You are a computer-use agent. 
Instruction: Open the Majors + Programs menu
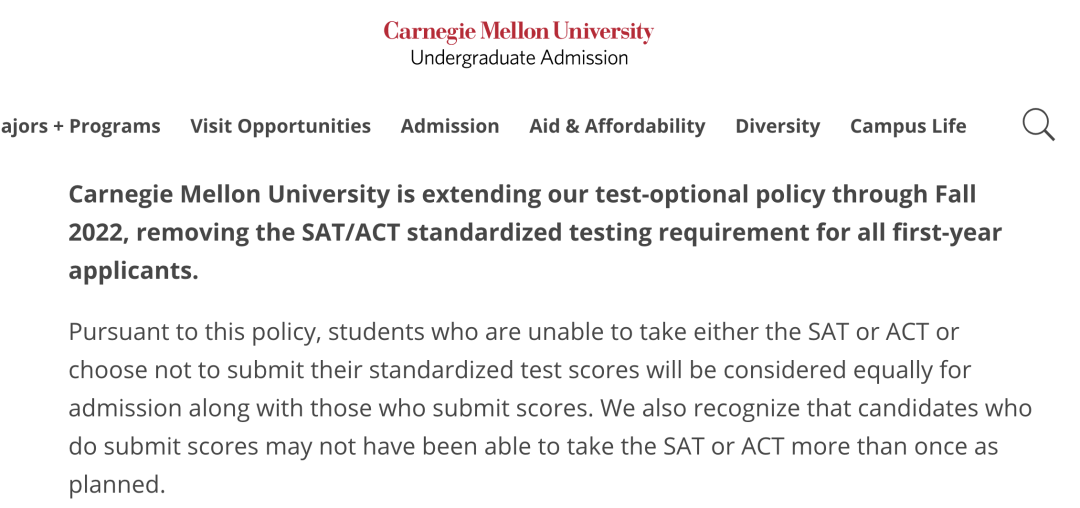80,126
